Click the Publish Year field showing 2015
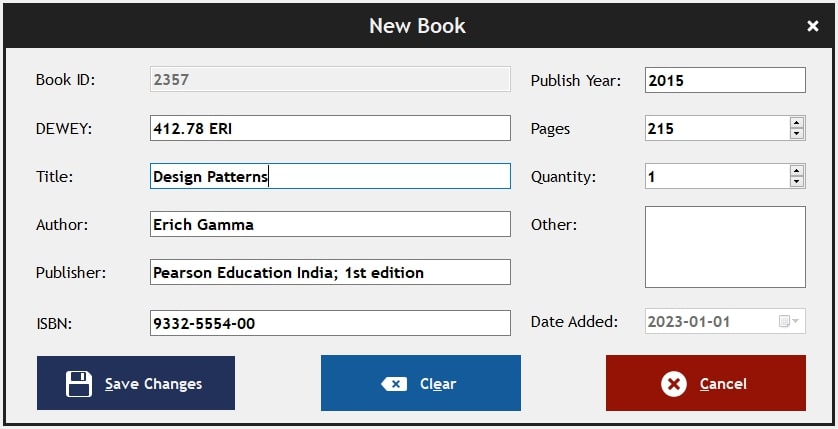This screenshot has height=429, width=838. pos(725,80)
